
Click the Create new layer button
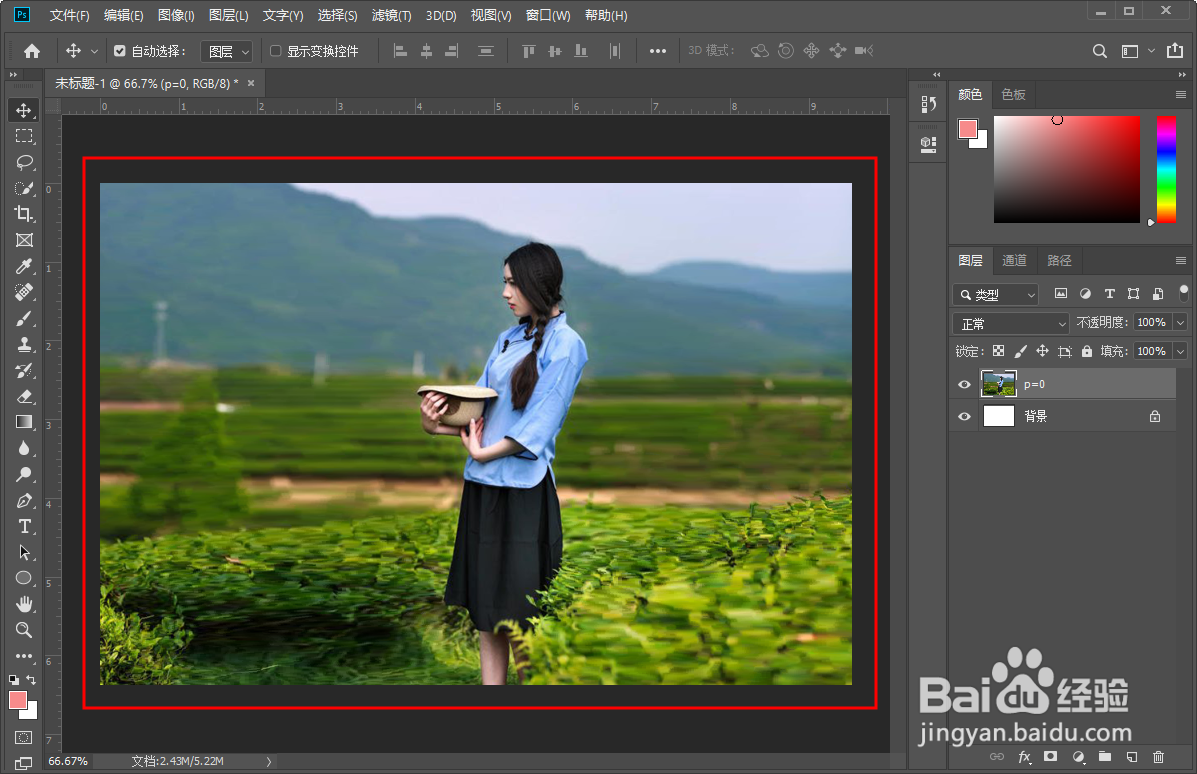coord(1131,757)
